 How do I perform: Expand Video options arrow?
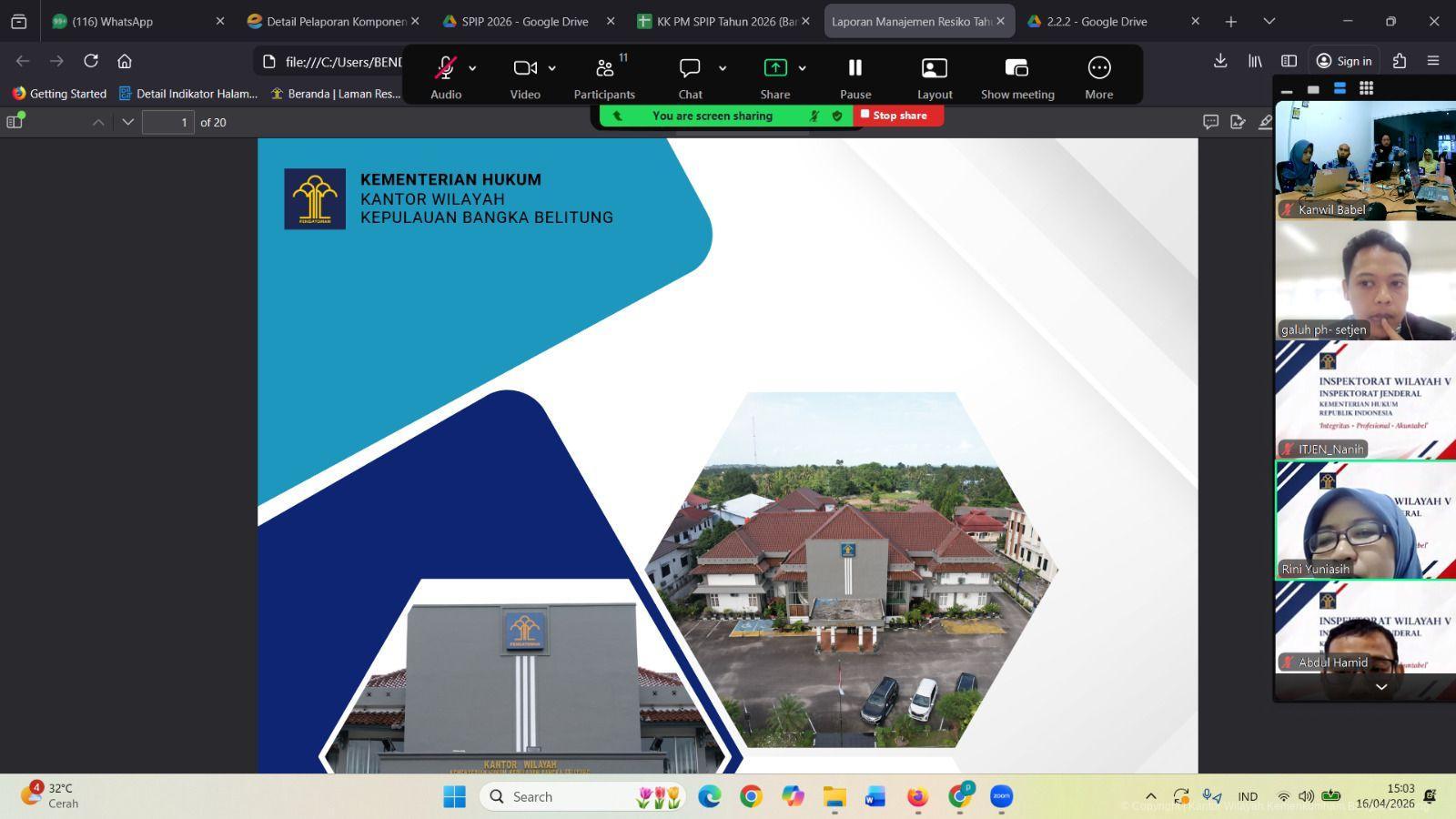[x=551, y=68]
